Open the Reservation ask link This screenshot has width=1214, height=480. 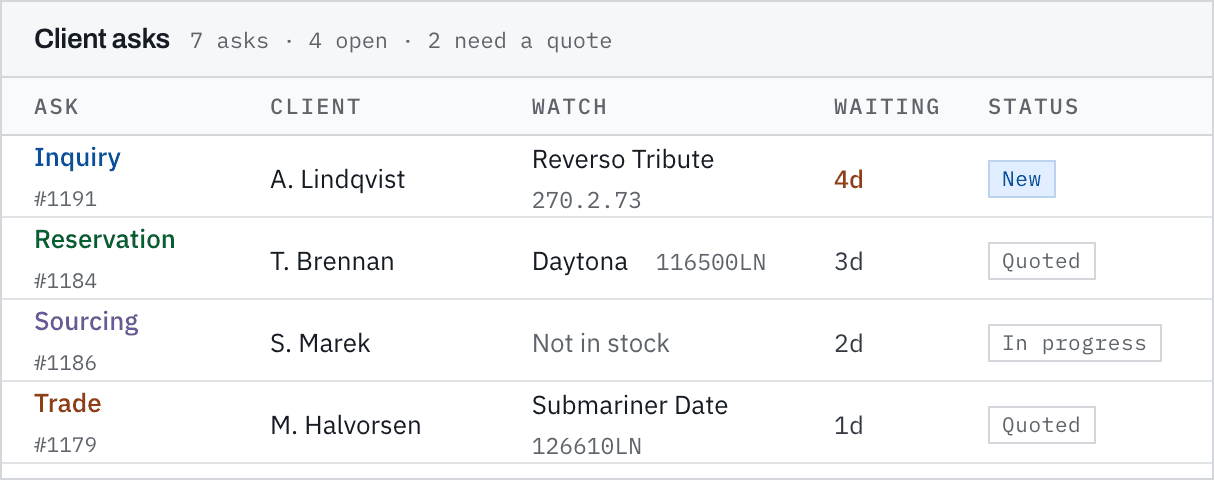pos(105,240)
